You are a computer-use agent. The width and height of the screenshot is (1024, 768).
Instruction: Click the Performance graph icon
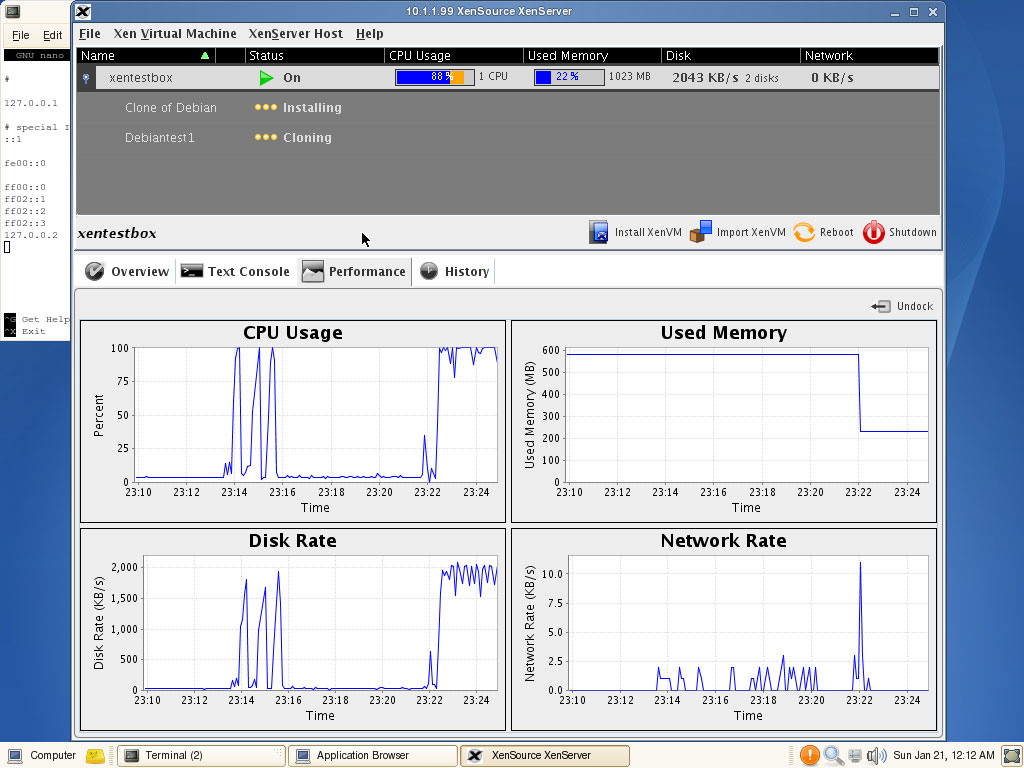(x=313, y=271)
